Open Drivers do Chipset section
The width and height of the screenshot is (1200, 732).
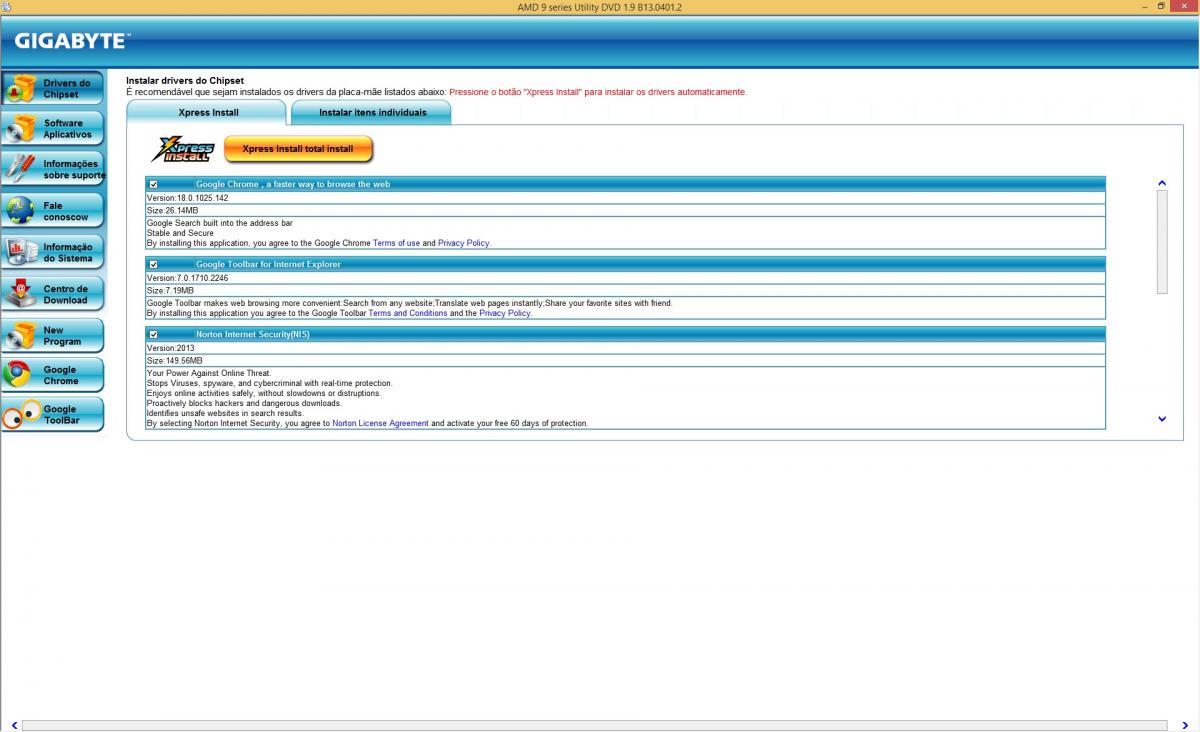[53, 89]
